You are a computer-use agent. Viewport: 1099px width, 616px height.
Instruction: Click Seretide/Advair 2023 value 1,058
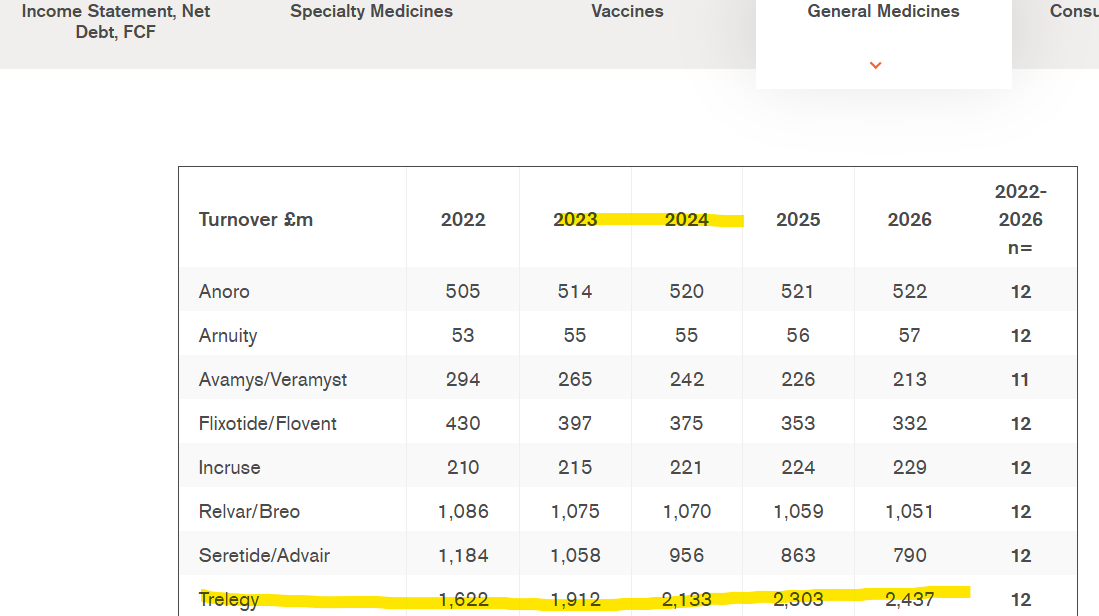(x=575, y=556)
